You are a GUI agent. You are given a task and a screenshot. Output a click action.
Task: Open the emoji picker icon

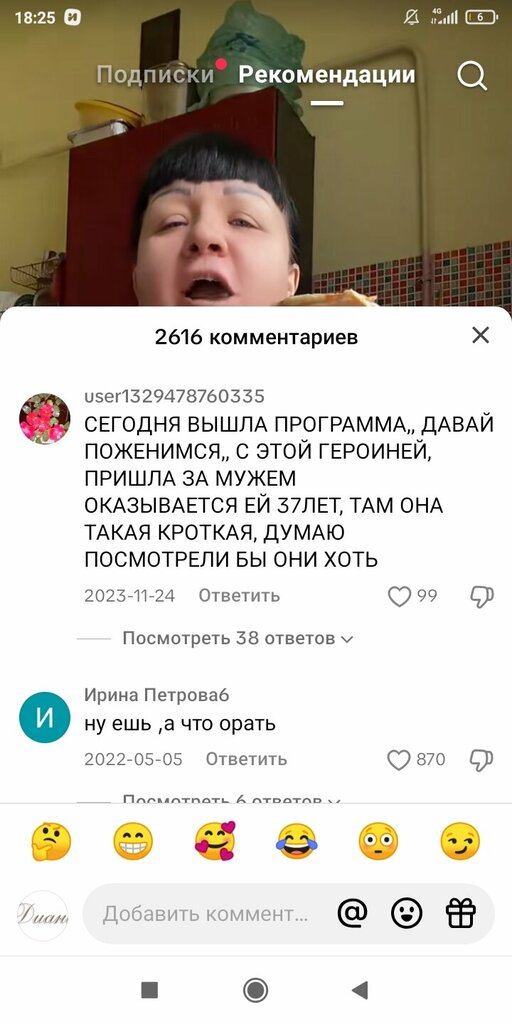pyautogui.click(x=406, y=913)
